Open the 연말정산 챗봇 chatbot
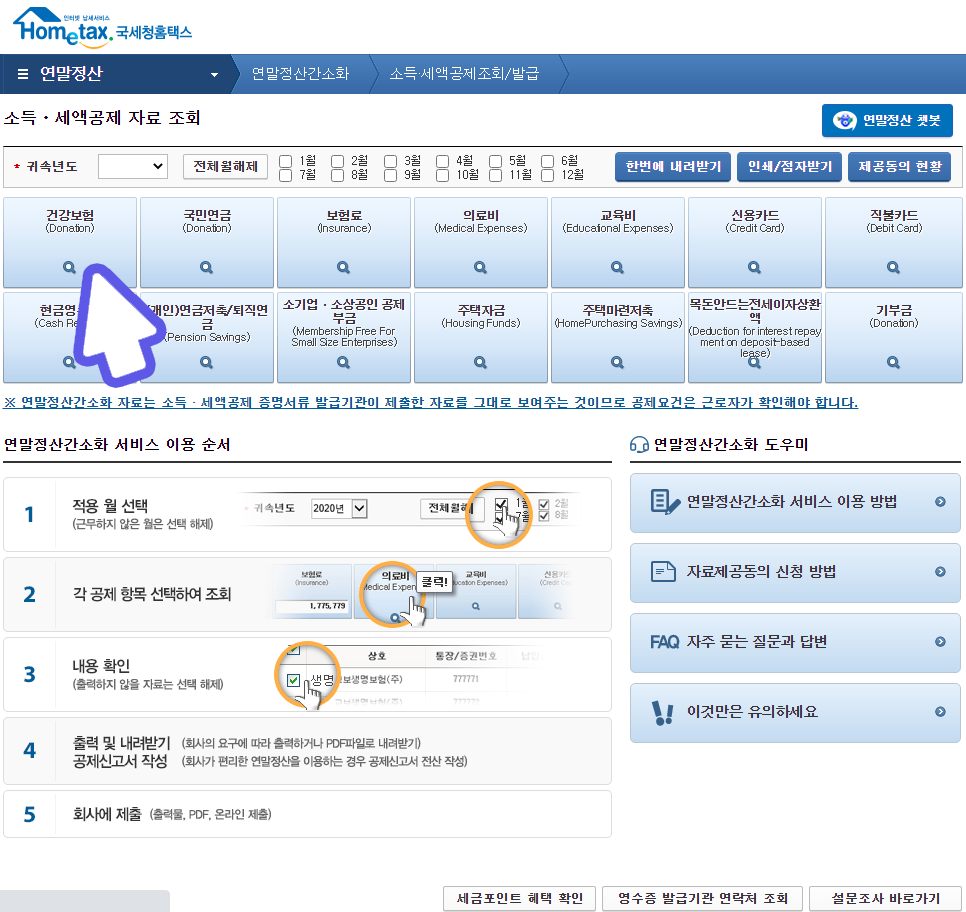 click(x=886, y=120)
